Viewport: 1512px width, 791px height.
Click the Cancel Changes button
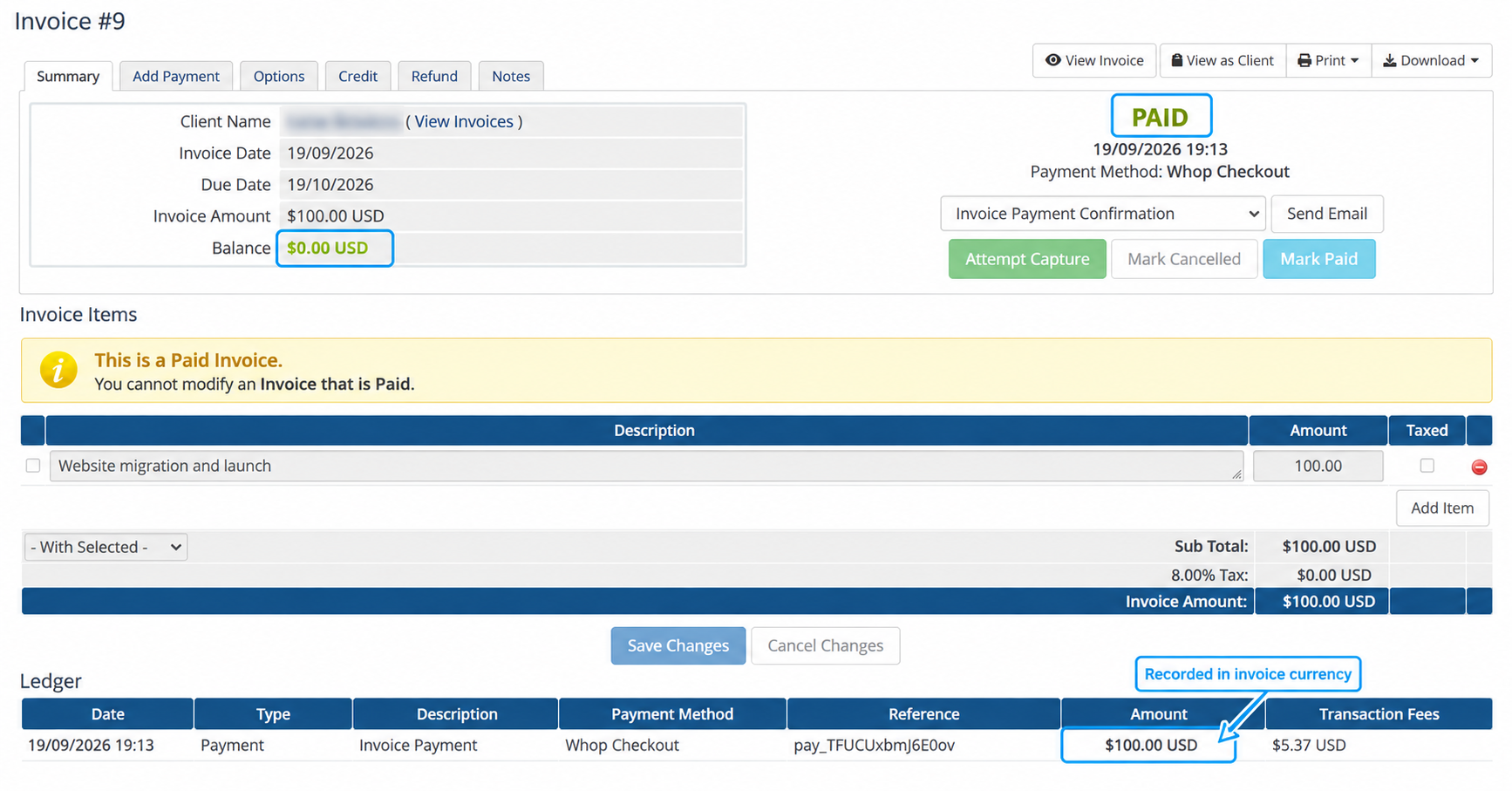pos(825,645)
